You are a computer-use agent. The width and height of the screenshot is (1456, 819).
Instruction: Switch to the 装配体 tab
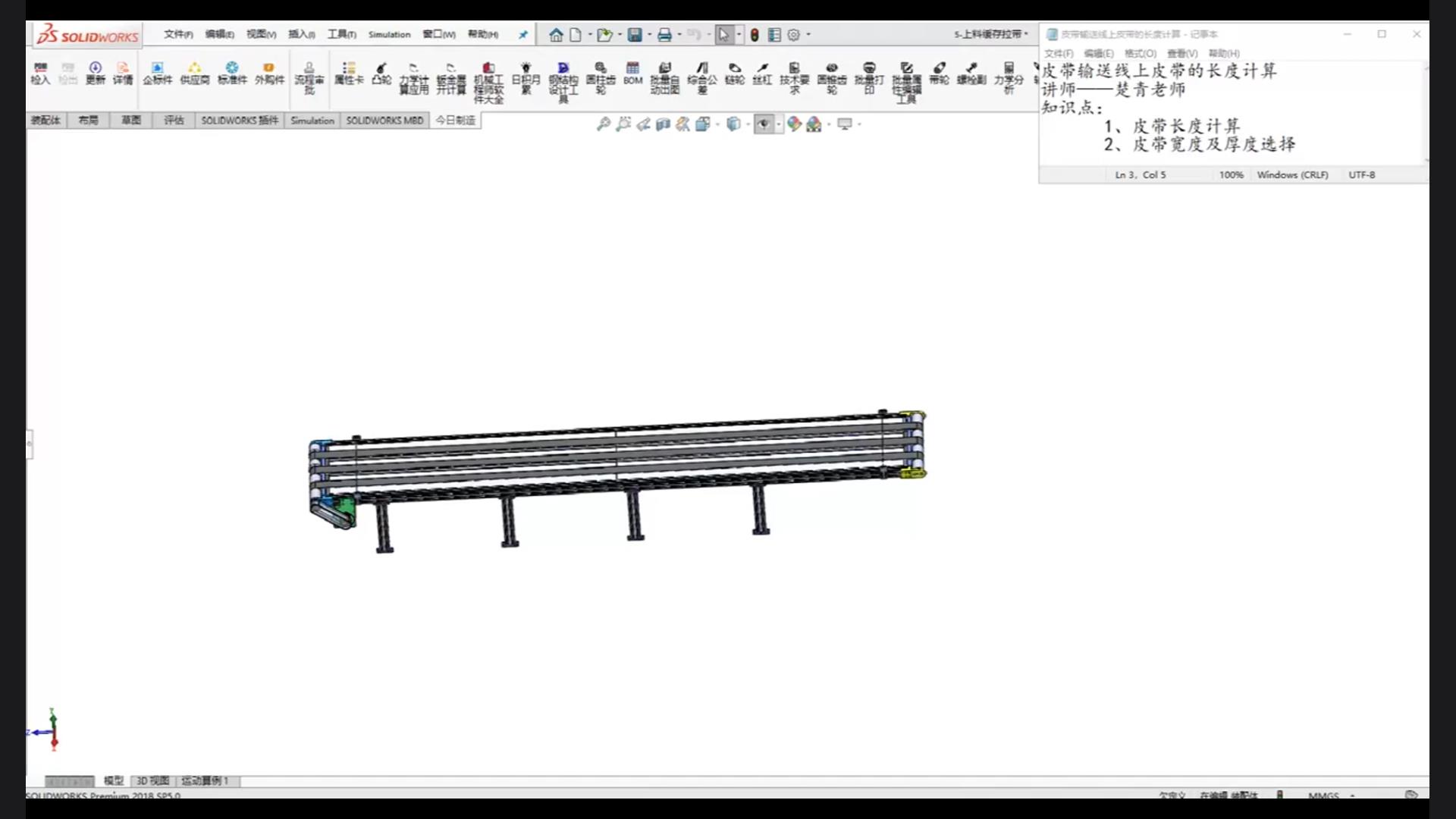tap(45, 121)
